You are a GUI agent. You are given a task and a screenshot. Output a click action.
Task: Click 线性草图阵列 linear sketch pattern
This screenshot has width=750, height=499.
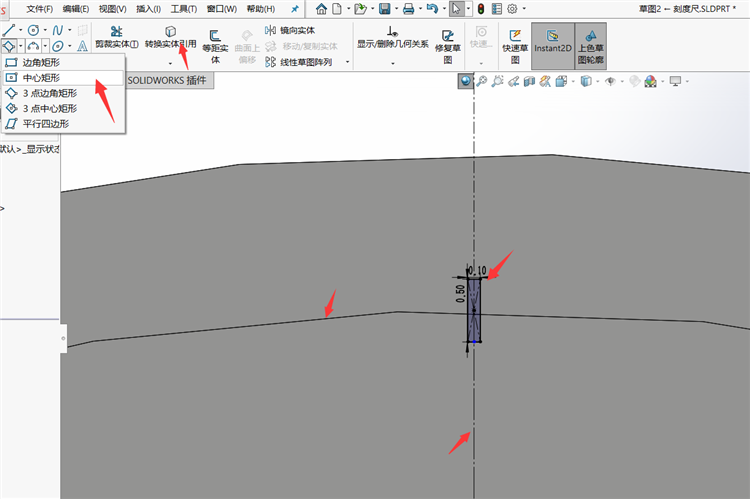point(298,62)
